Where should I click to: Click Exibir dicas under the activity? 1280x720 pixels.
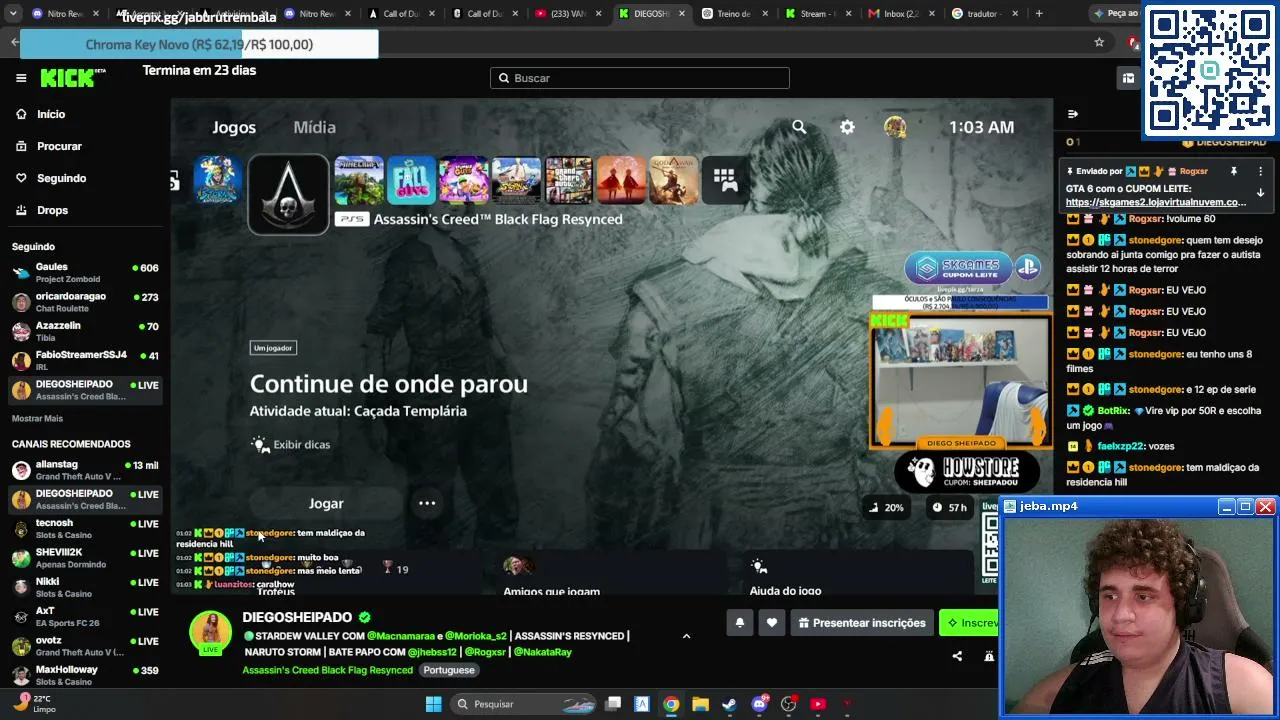coord(290,444)
